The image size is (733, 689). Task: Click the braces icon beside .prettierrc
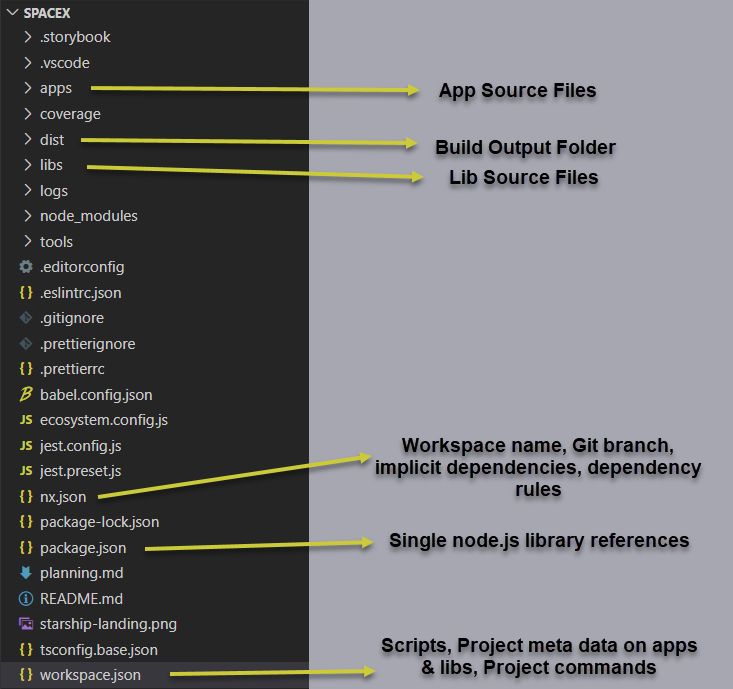coord(26,369)
